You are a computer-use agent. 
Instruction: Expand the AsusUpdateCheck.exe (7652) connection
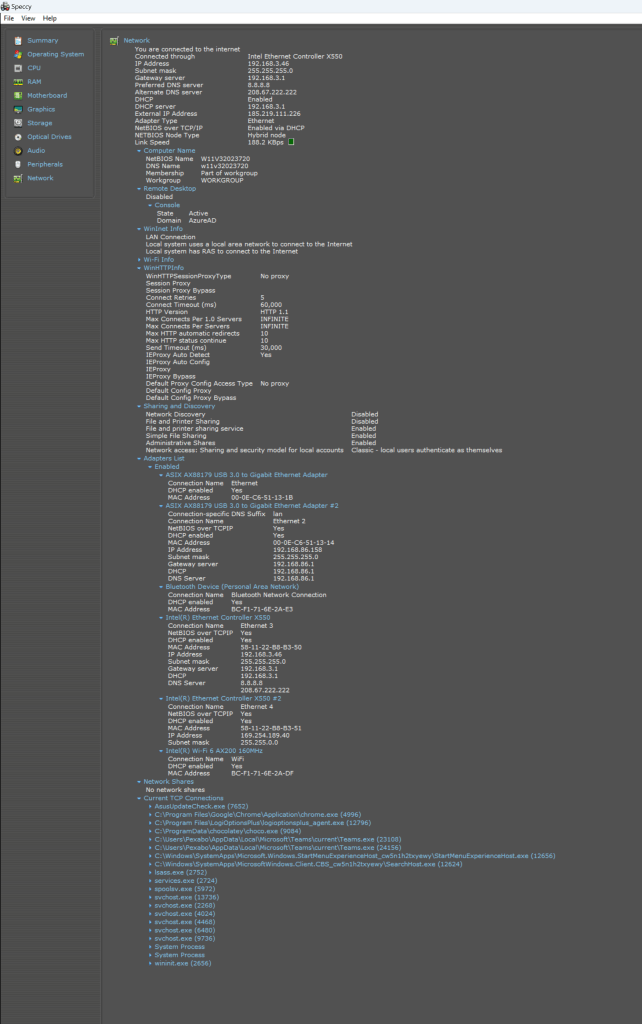coord(150,807)
